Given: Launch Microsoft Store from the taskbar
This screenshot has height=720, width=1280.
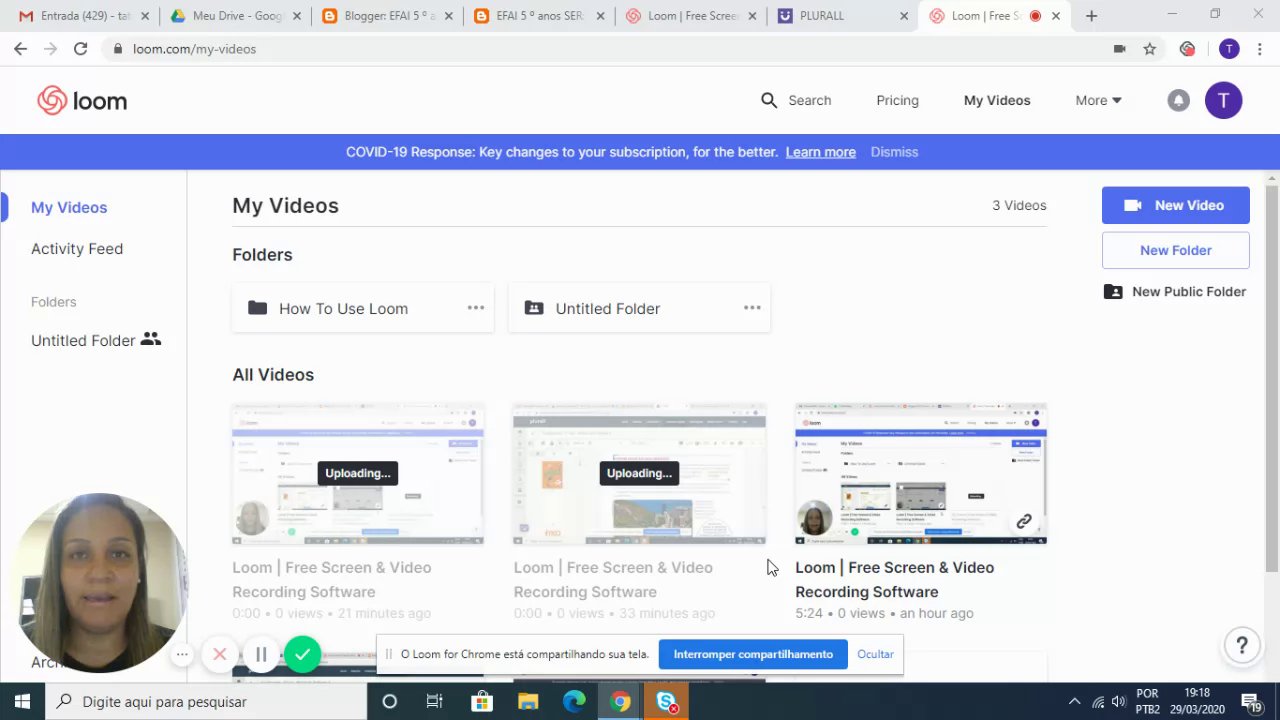Looking at the screenshot, I should coord(481,701).
